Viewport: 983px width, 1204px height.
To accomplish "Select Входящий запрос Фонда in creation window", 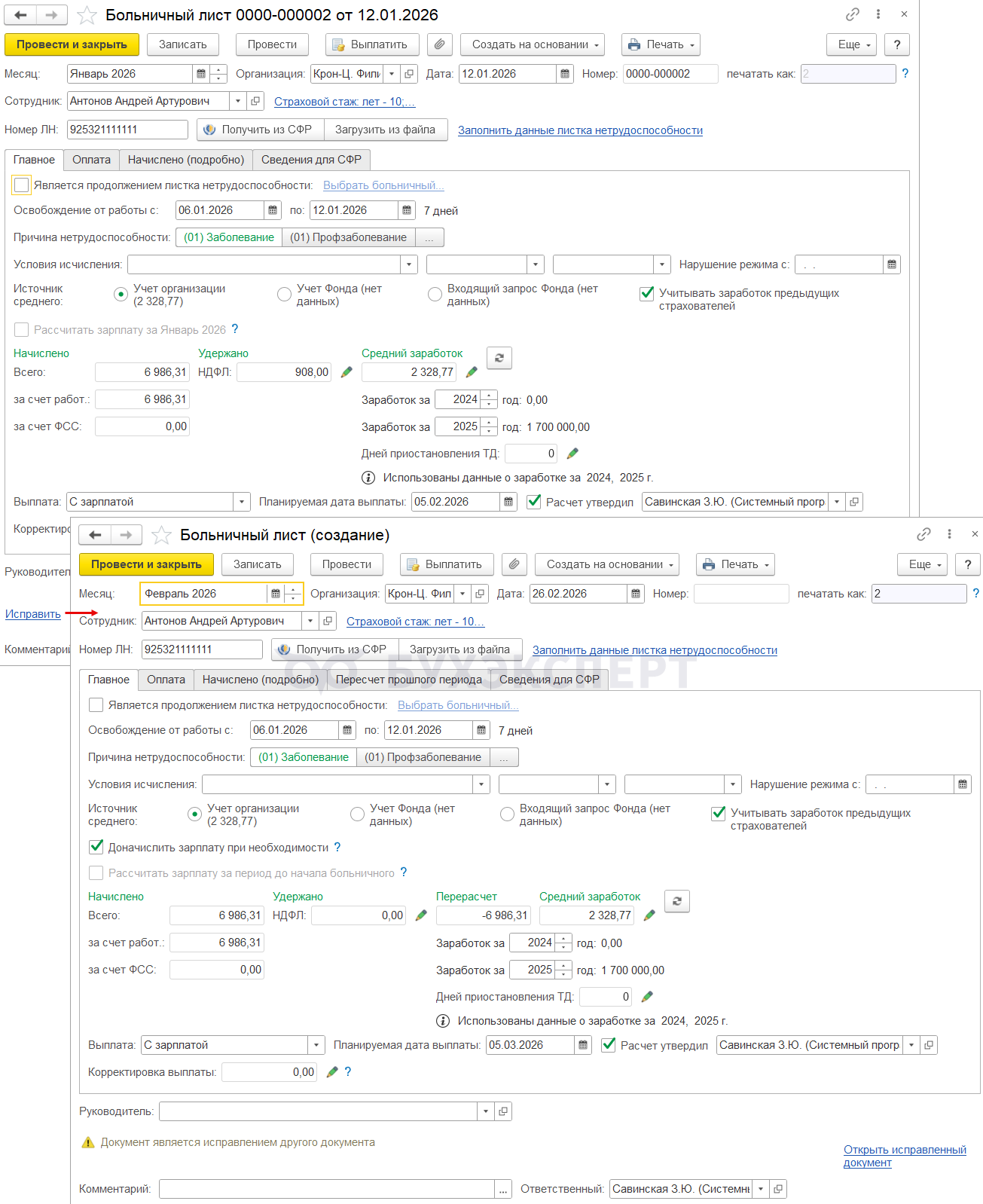I will [508, 814].
